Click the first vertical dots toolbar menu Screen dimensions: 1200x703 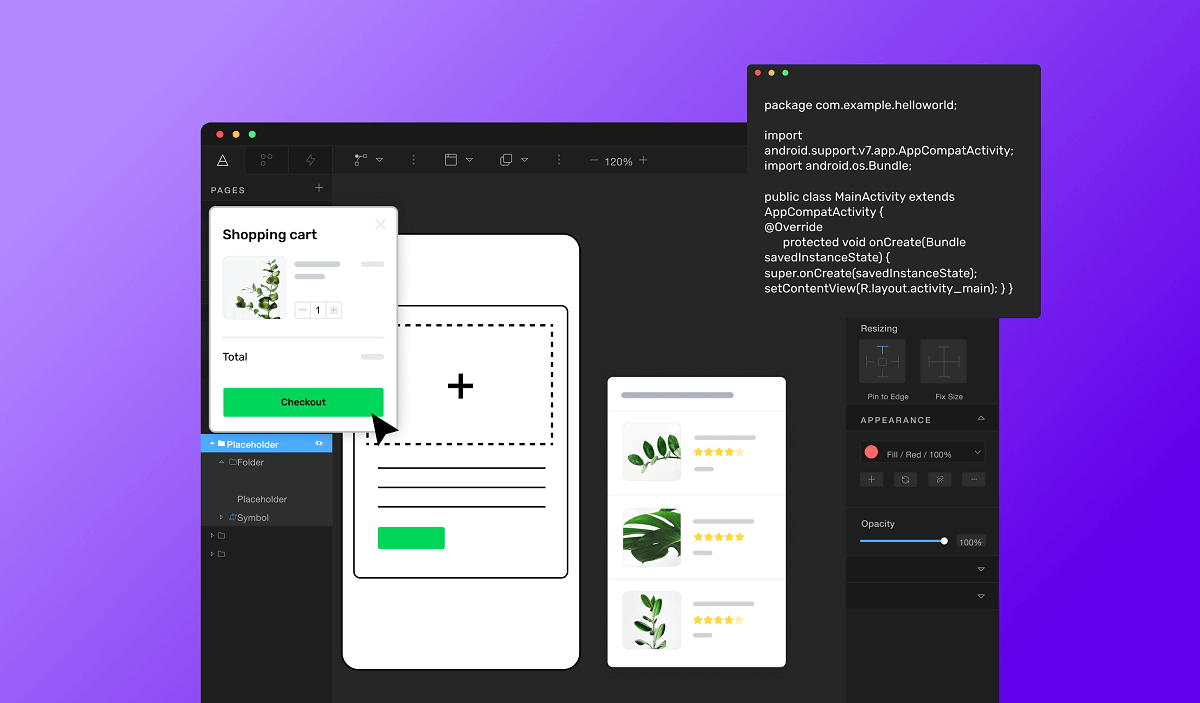click(x=414, y=160)
